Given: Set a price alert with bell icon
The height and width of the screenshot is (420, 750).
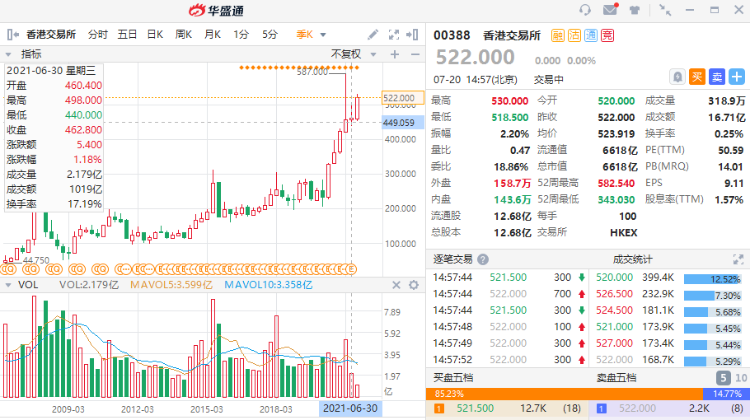Looking at the screenshot, I should tap(677, 77).
